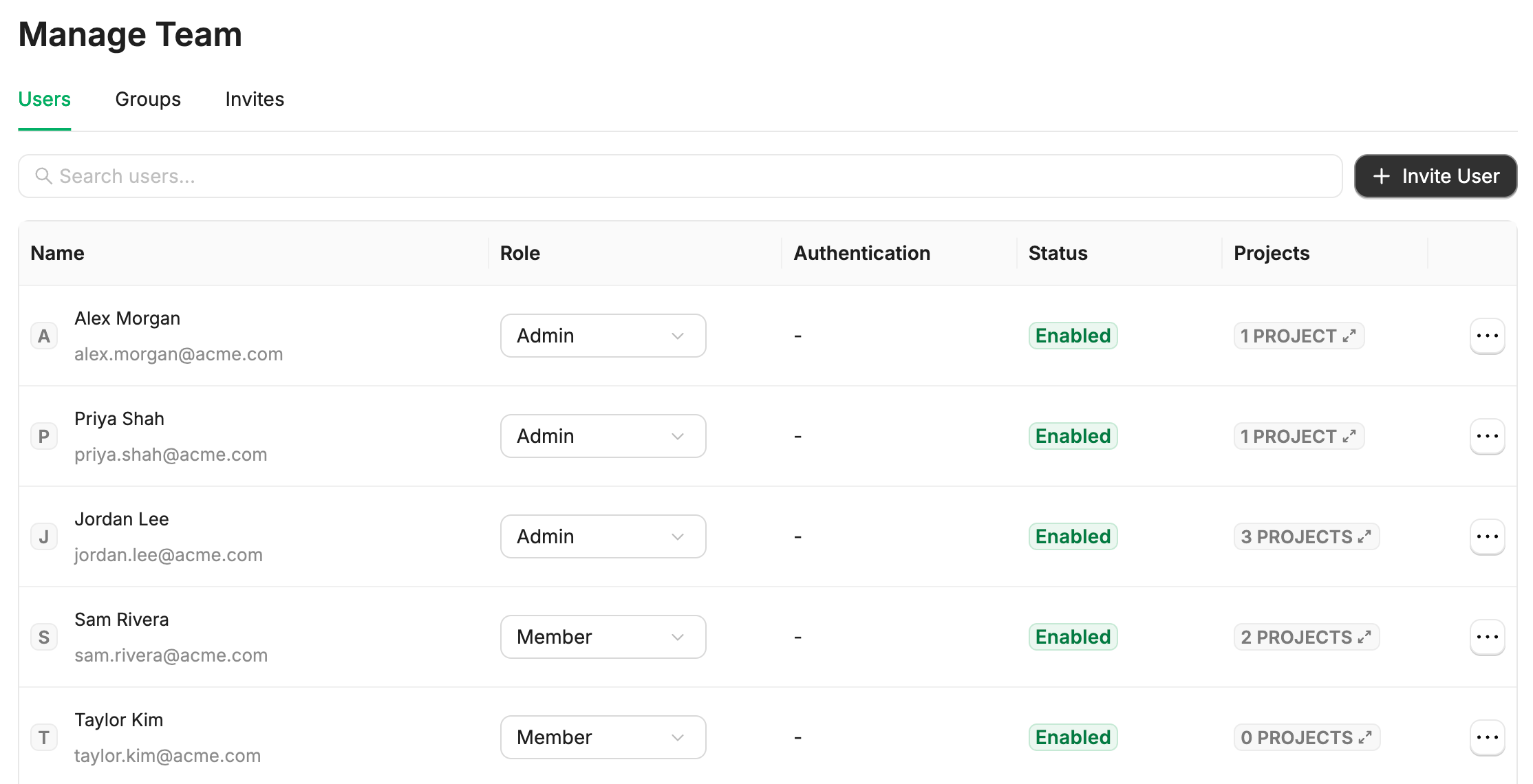Click the T avatar next to Taylor Kim
The width and height of the screenshot is (1533, 784).
(x=44, y=738)
